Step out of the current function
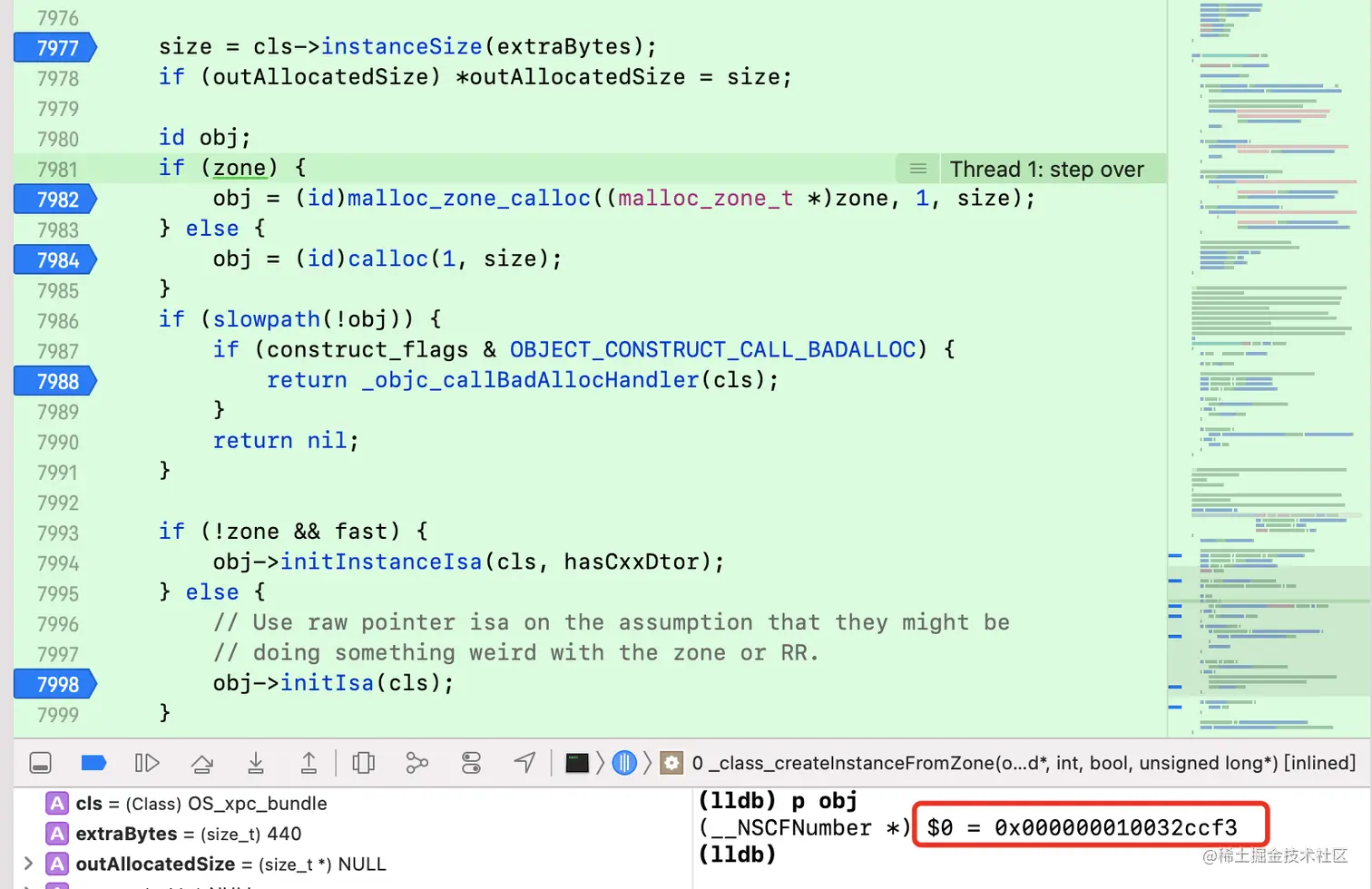 (309, 763)
